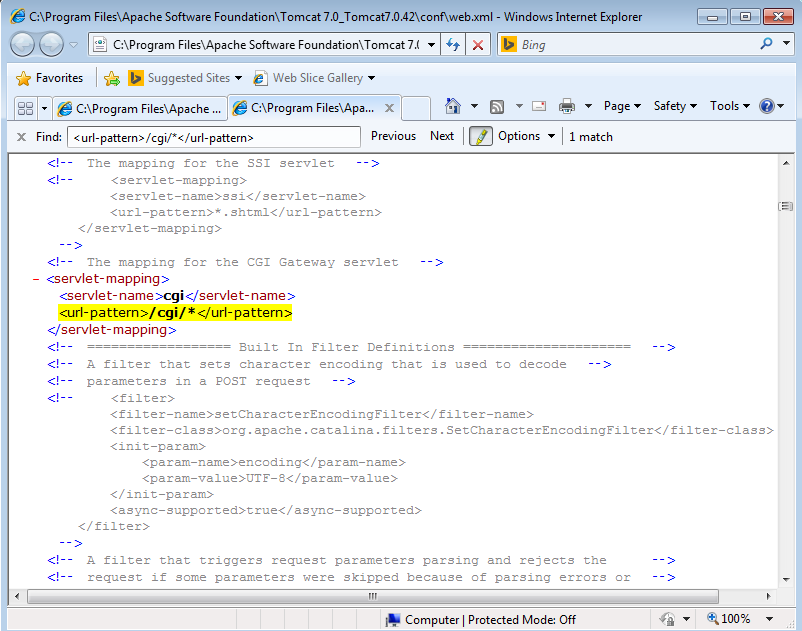Open the Safety menu
Screen dimensions: 802x631
[675, 106]
